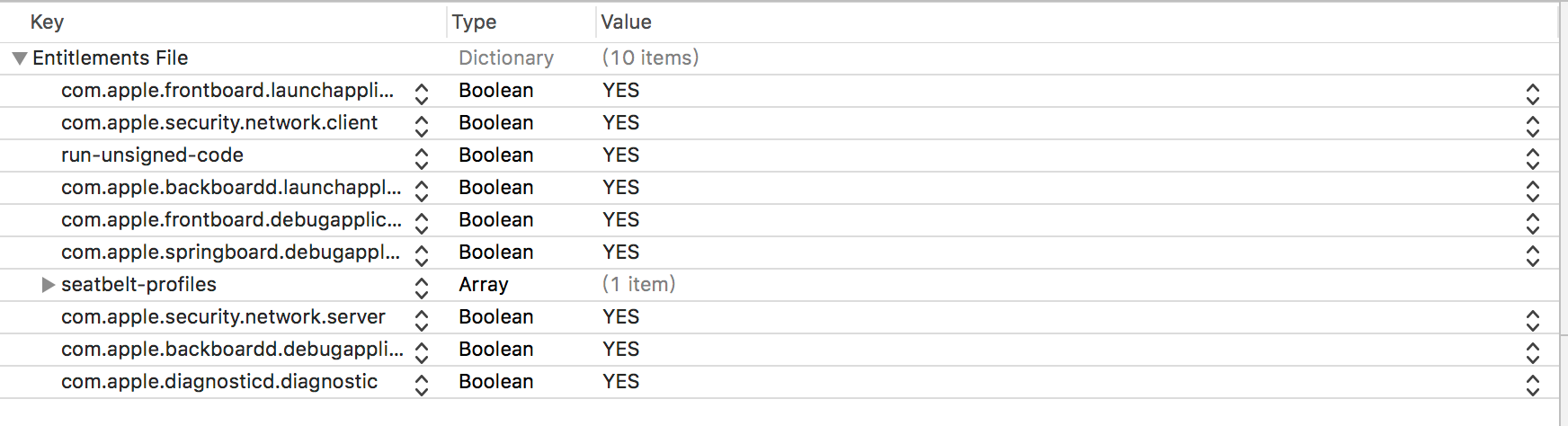This screenshot has height=426, width=1568.
Task: Select the com.apple.springboard.debugappl... key
Action: (231, 253)
